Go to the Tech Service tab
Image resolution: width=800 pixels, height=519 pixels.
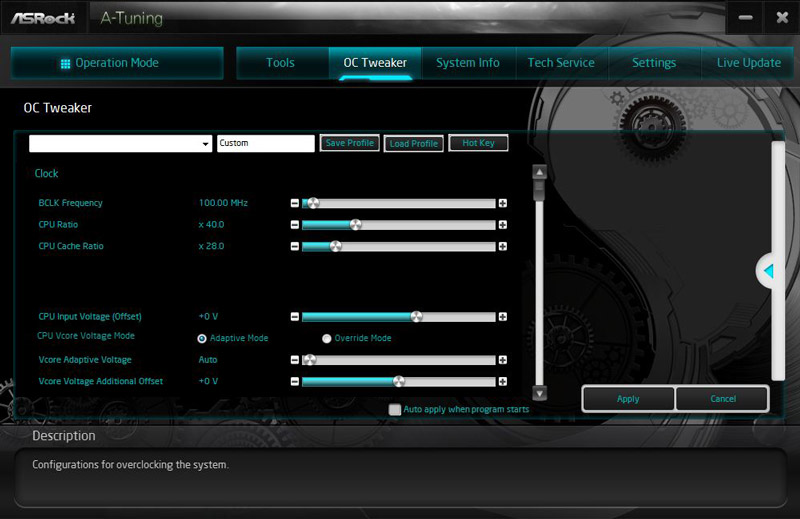click(561, 63)
